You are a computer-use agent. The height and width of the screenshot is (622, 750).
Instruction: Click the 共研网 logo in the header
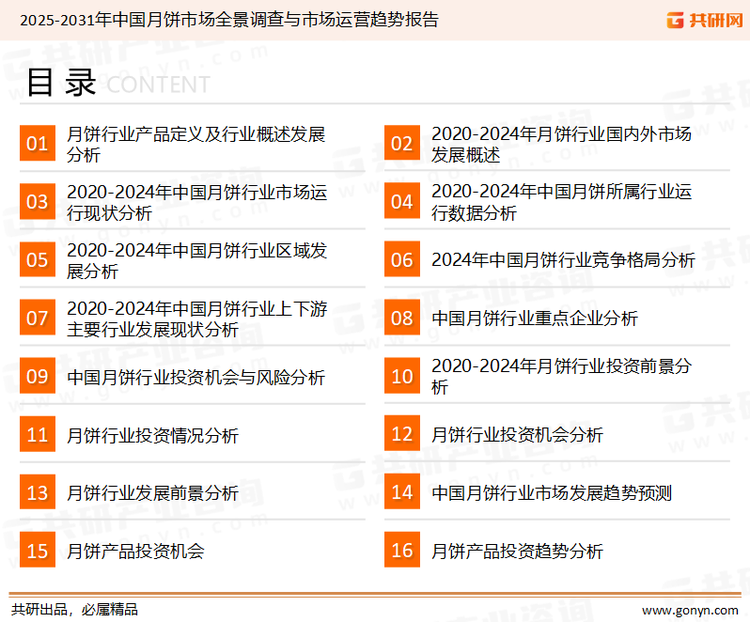pos(705,20)
